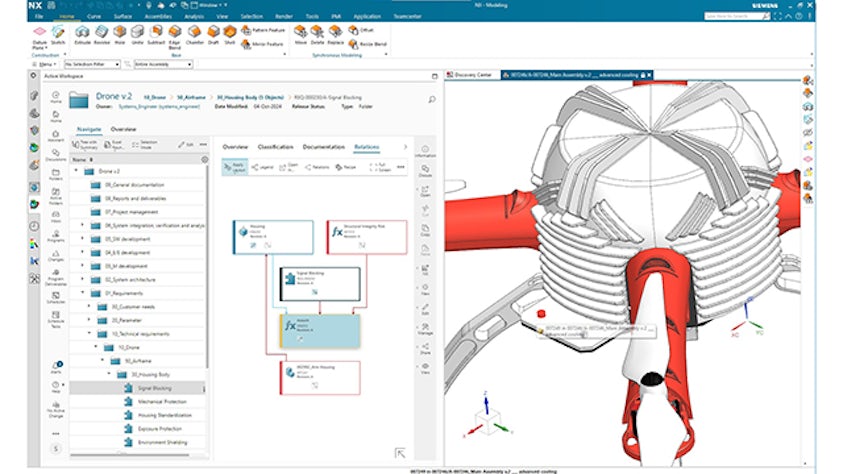
Task: Open tree table settings gear
Action: pos(204,160)
